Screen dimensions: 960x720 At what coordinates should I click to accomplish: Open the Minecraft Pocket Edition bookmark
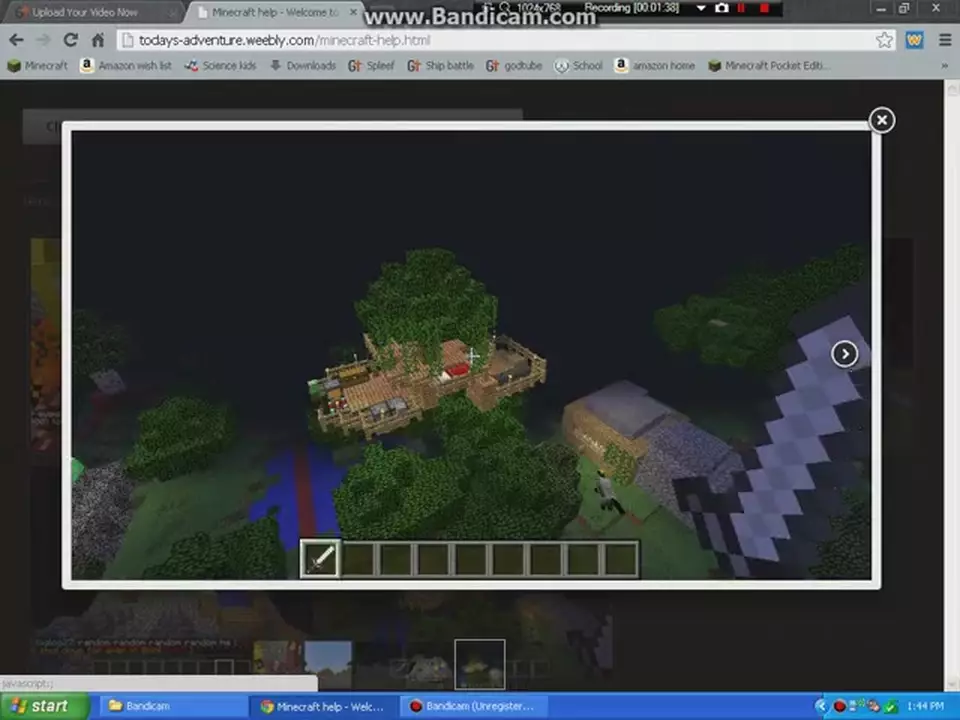pos(769,66)
